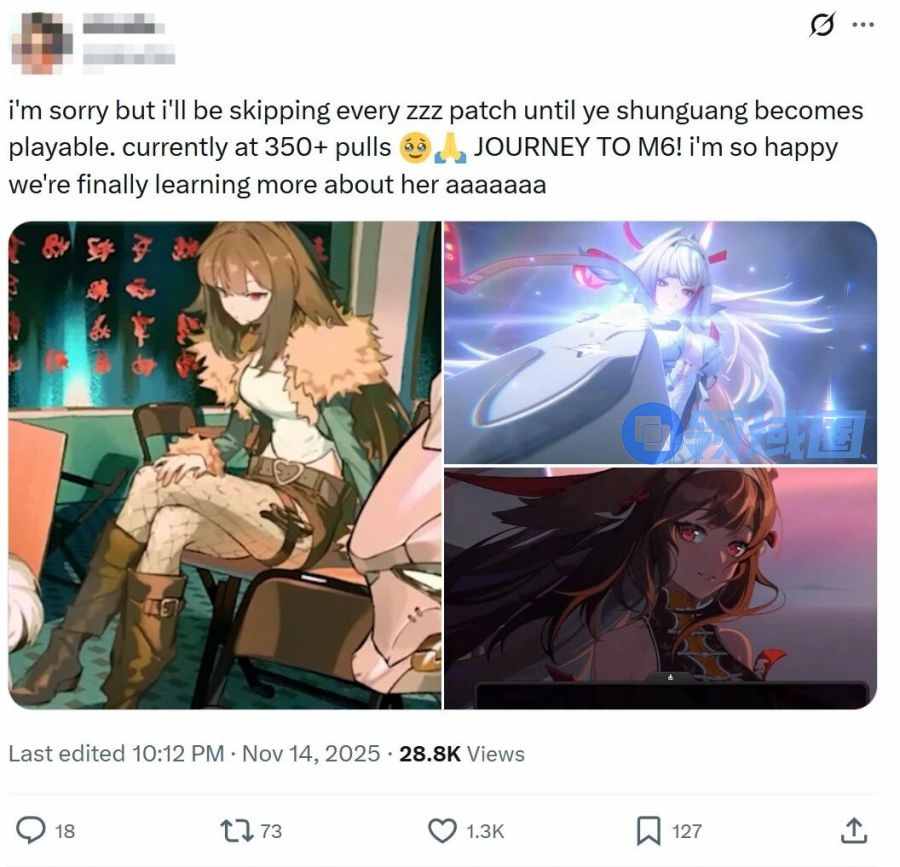Open the three-dot more options menu
The width and height of the screenshot is (900, 867).
(x=863, y=25)
